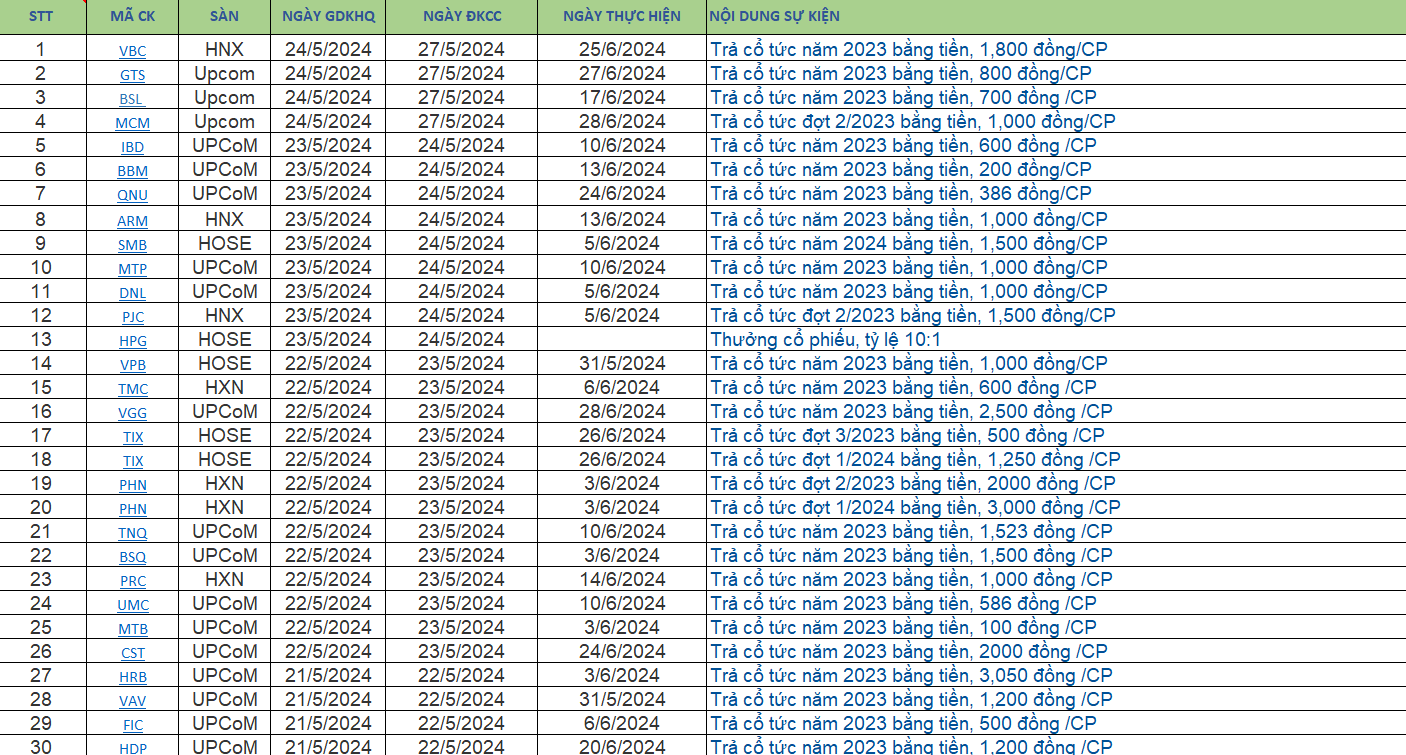Open the PJC stock code link
The width and height of the screenshot is (1406, 755).
pyautogui.click(x=132, y=317)
